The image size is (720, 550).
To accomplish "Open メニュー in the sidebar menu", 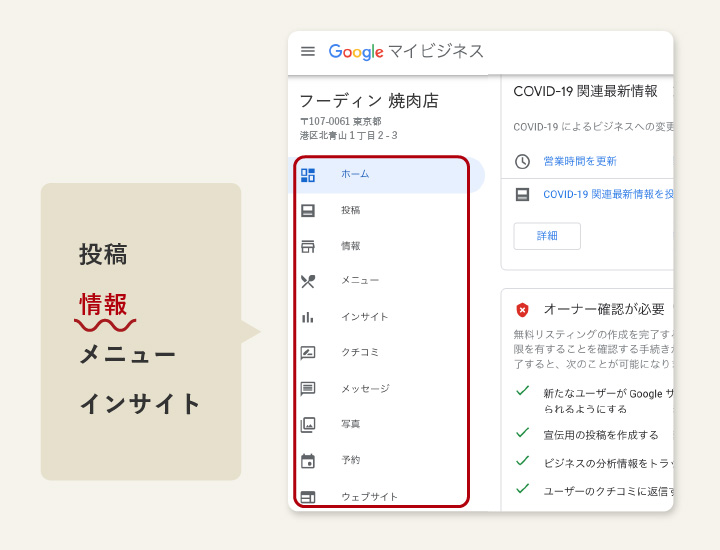I will [x=360, y=281].
